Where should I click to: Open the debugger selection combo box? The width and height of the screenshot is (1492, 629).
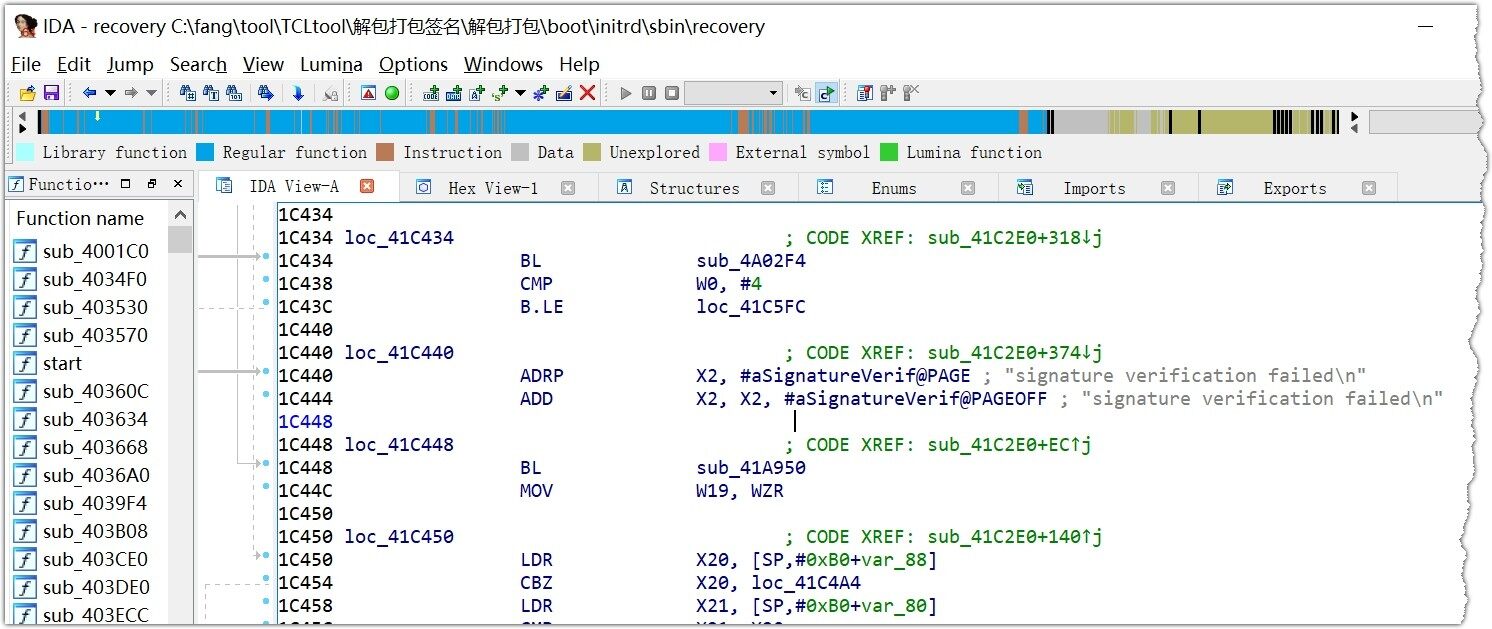(x=733, y=93)
